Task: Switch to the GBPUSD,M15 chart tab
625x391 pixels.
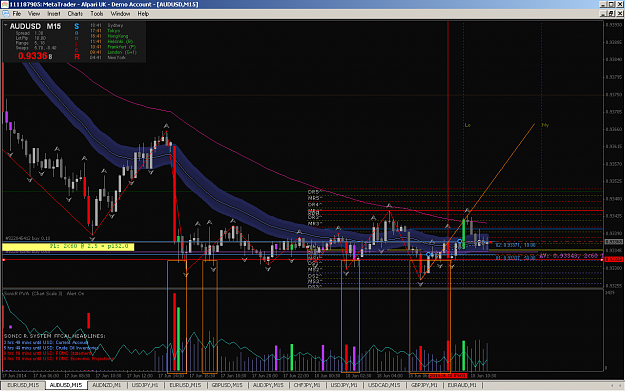Action: (x=227, y=385)
